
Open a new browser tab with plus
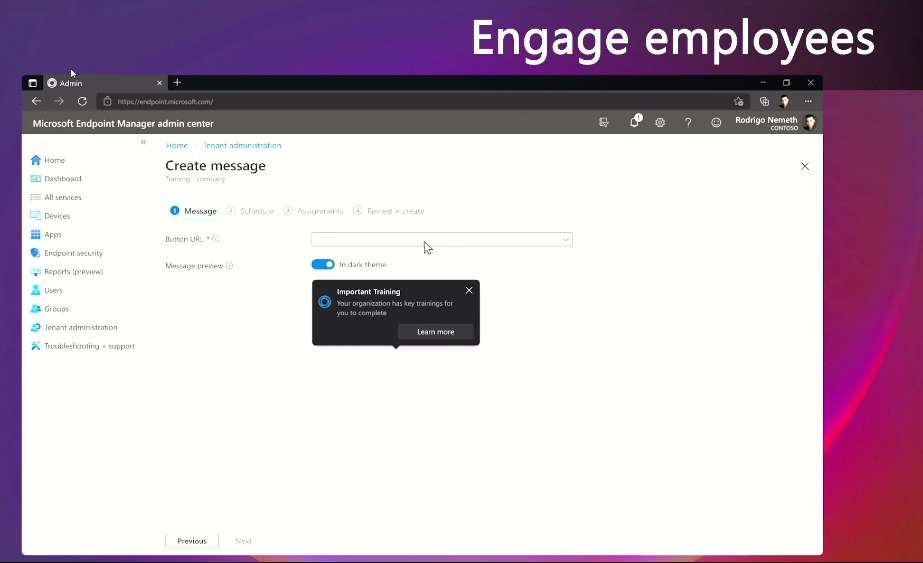[177, 82]
